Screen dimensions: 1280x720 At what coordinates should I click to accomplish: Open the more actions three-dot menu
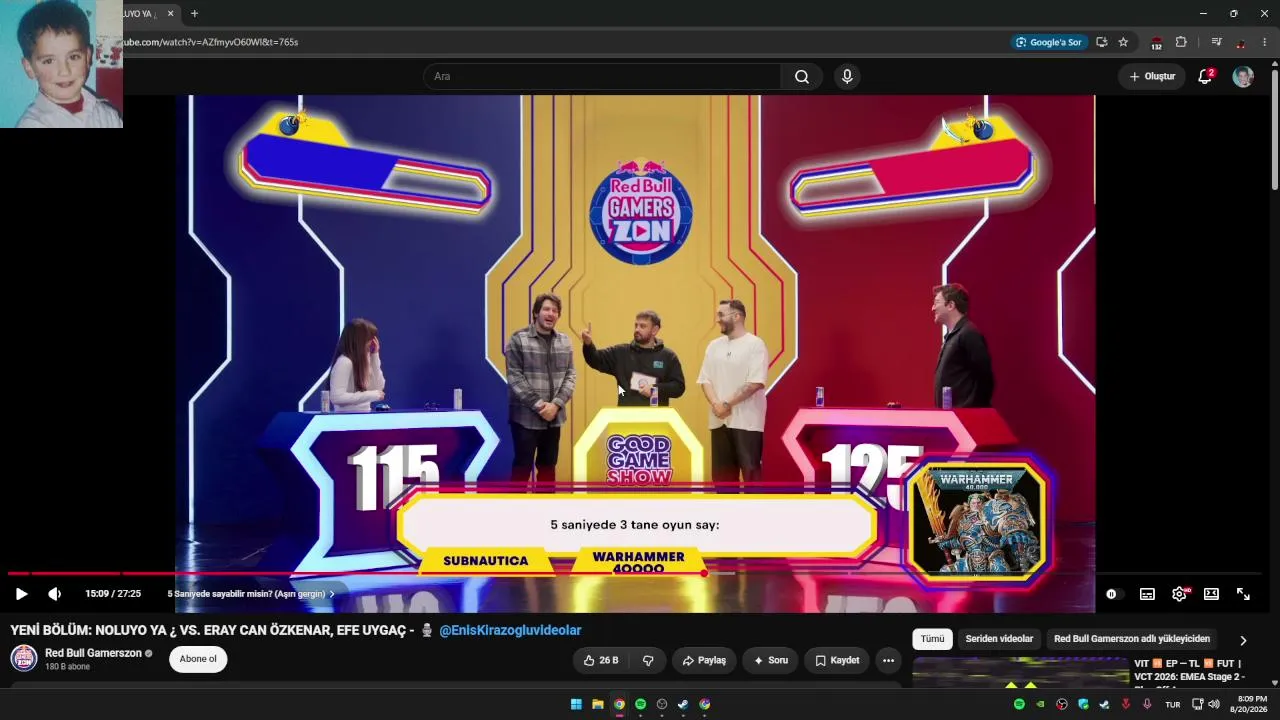coord(888,660)
